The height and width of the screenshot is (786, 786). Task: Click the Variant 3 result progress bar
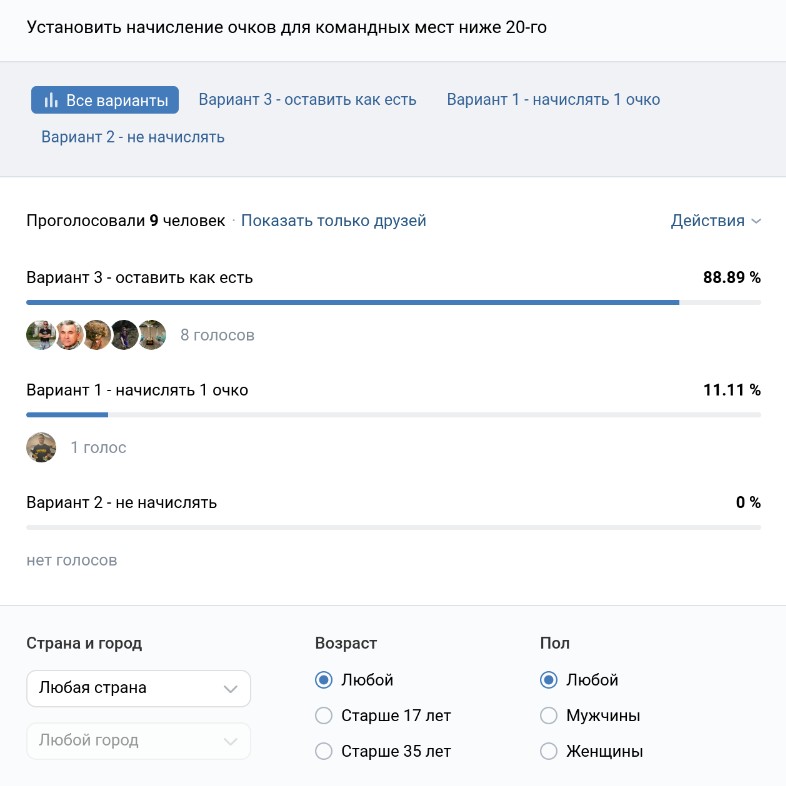pos(352,302)
